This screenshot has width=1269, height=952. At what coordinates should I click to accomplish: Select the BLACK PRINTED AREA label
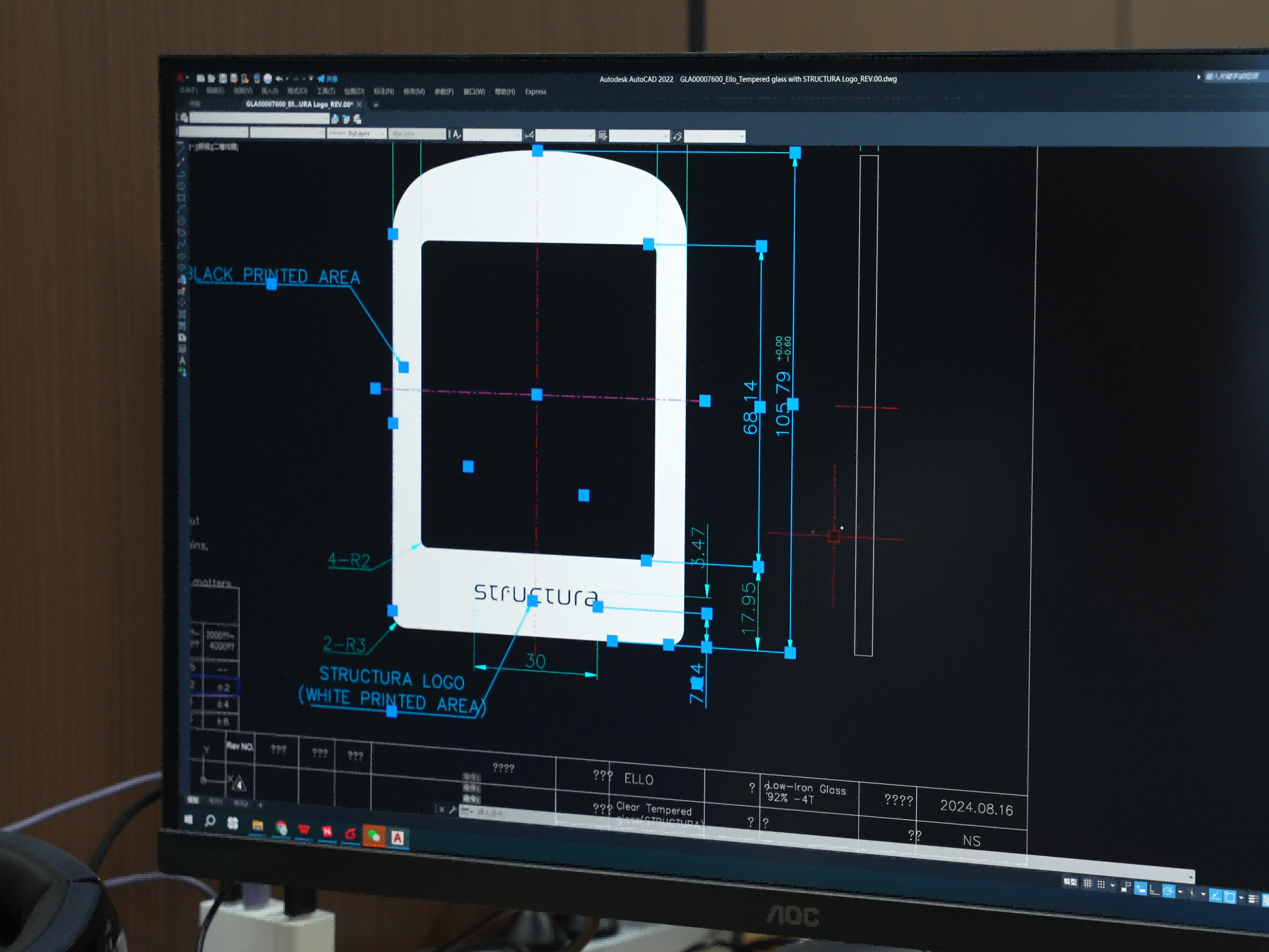(x=273, y=275)
